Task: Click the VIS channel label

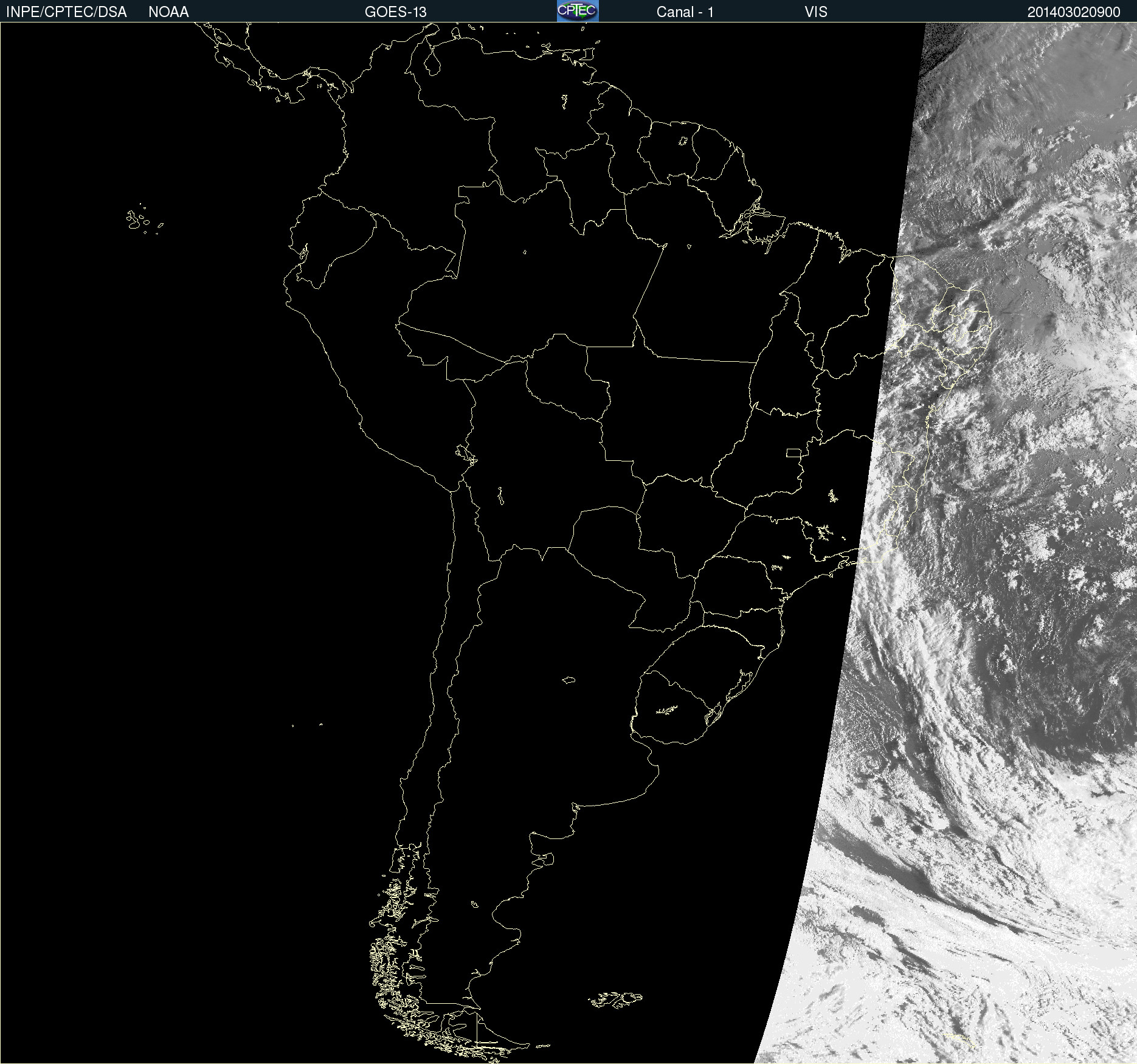Action: (816, 12)
